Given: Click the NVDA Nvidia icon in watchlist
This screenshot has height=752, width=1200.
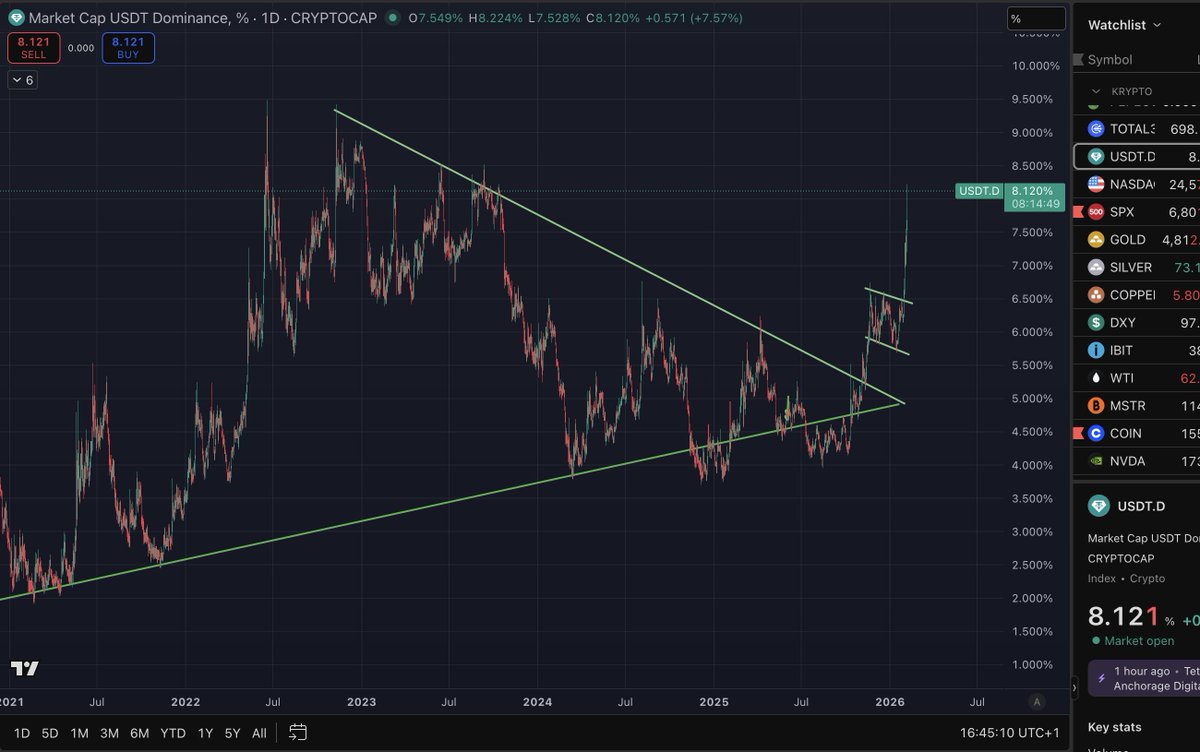Looking at the screenshot, I should click(1095, 461).
